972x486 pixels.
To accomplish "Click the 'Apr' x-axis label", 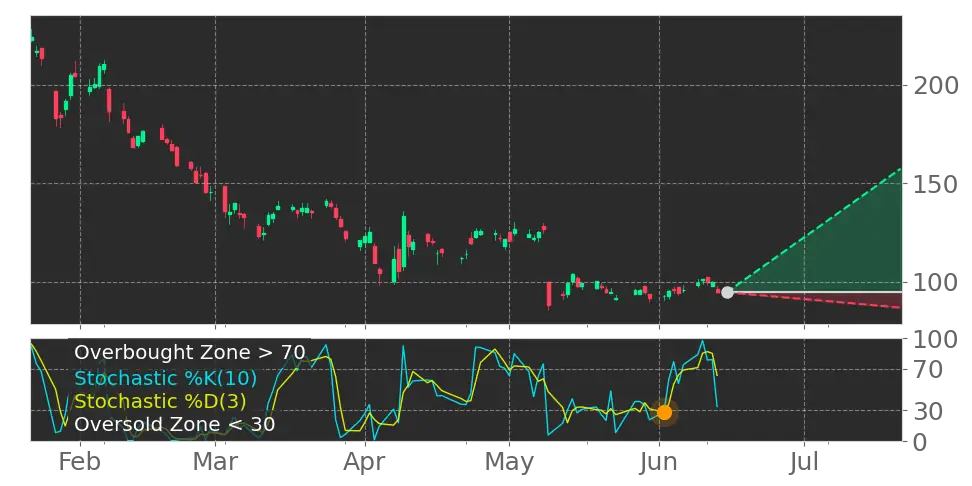I will pos(365,462).
